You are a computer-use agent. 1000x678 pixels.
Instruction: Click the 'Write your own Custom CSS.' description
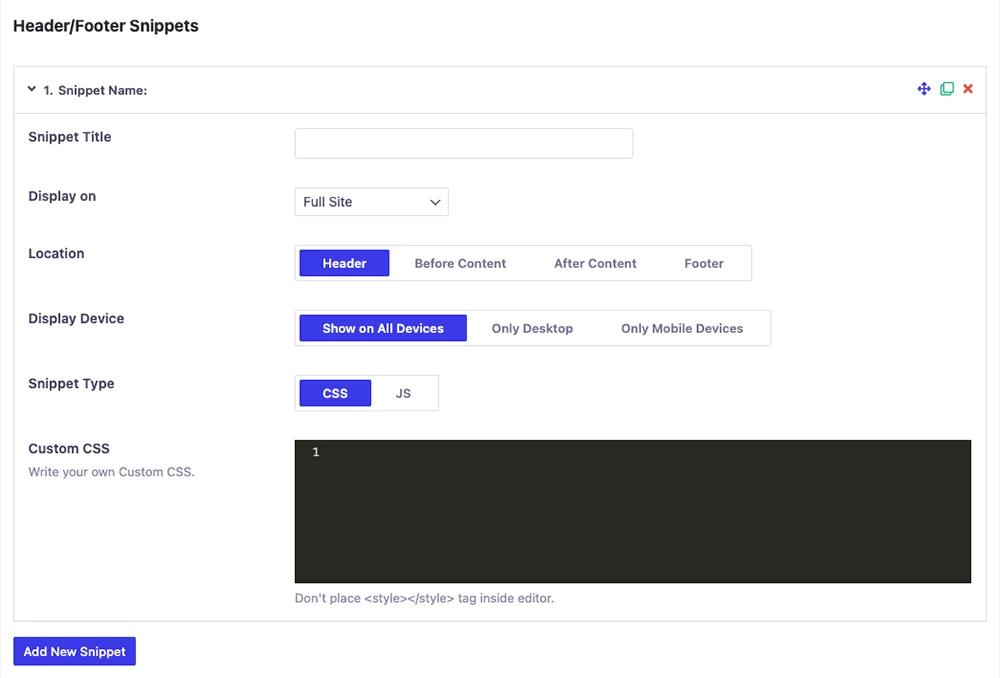(x=112, y=472)
